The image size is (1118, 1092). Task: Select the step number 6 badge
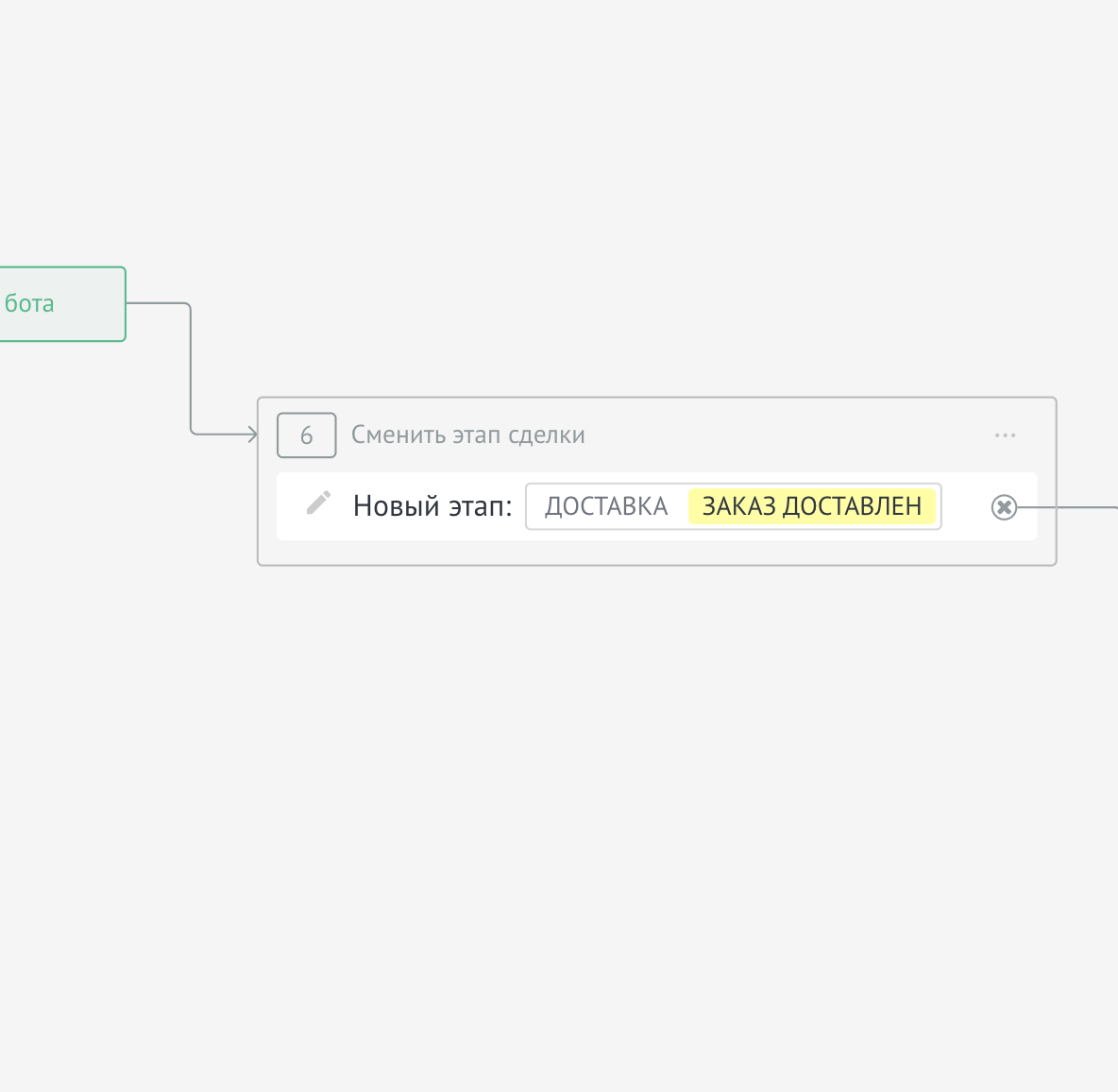pyautogui.click(x=306, y=435)
